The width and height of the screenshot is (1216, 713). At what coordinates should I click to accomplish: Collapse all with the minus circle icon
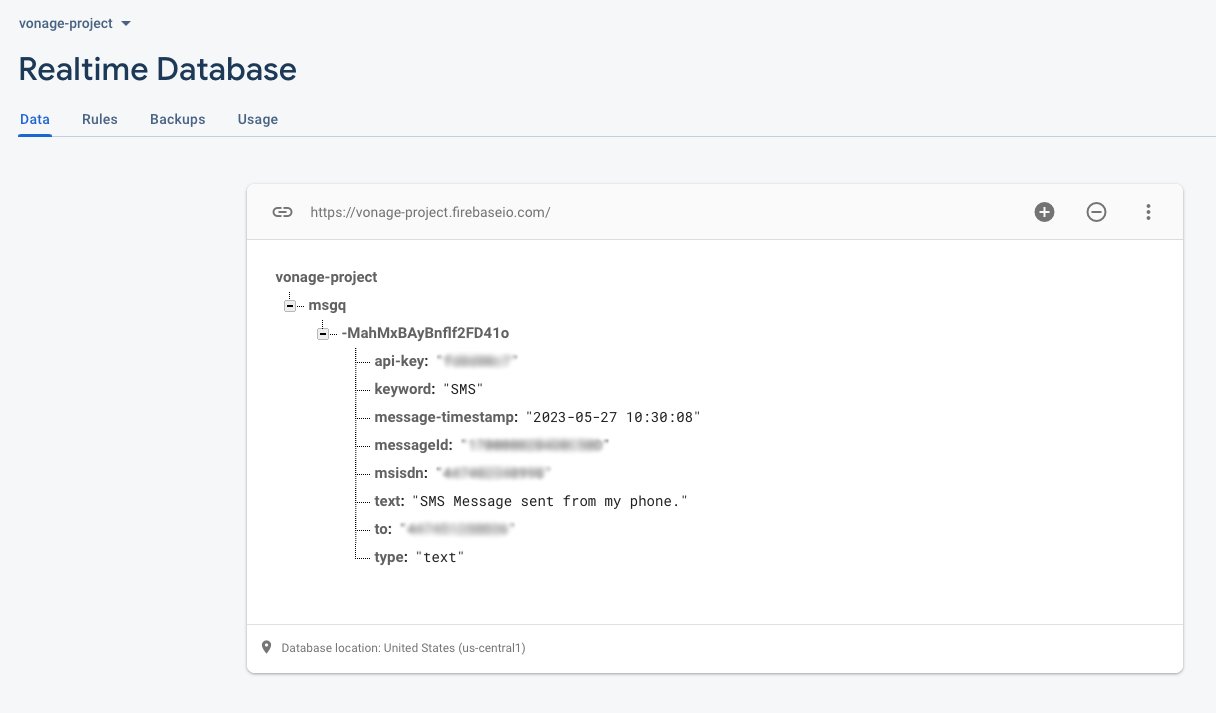point(1096,212)
